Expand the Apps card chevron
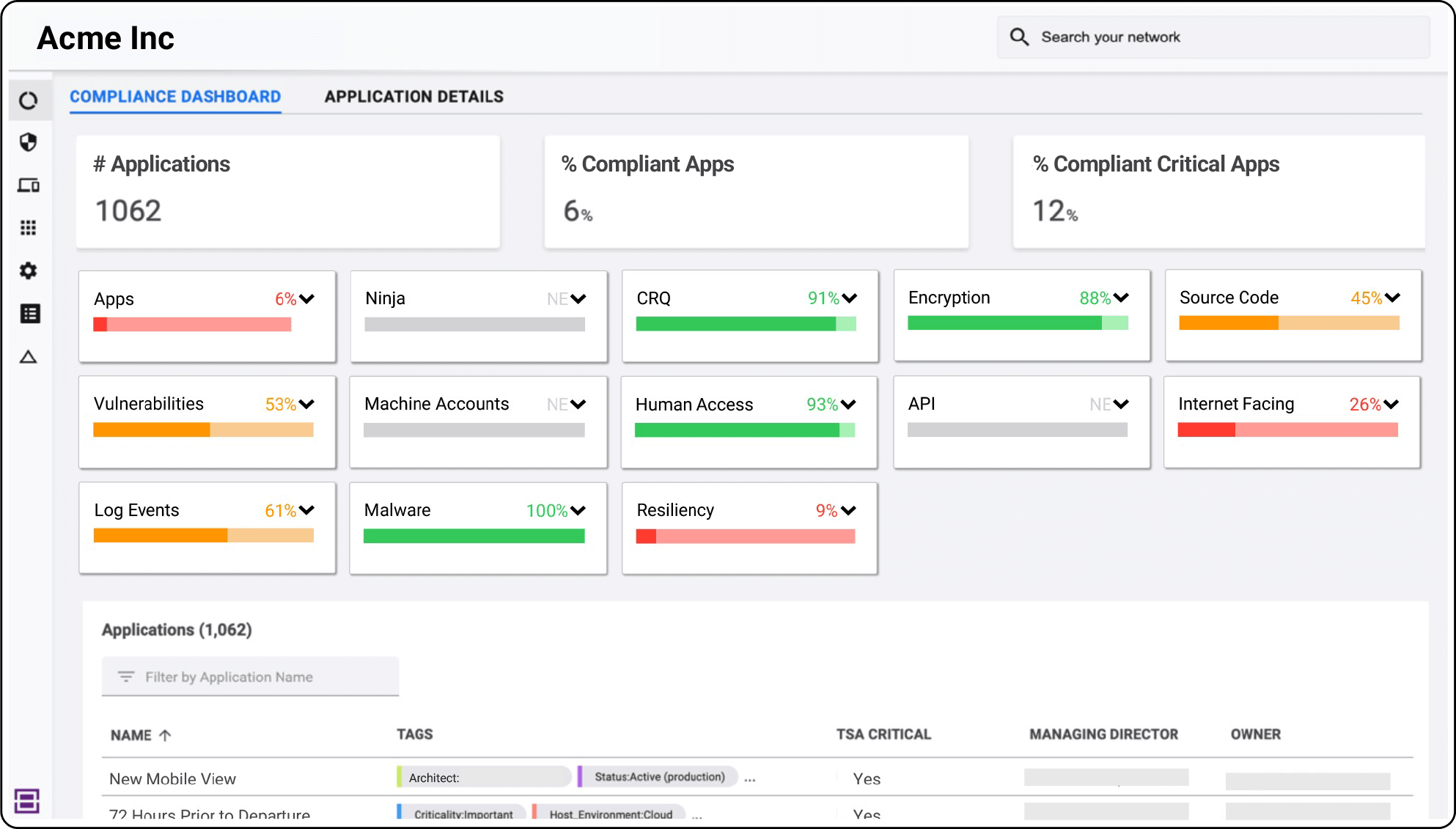Image resolution: width=1456 pixels, height=829 pixels. tap(307, 299)
